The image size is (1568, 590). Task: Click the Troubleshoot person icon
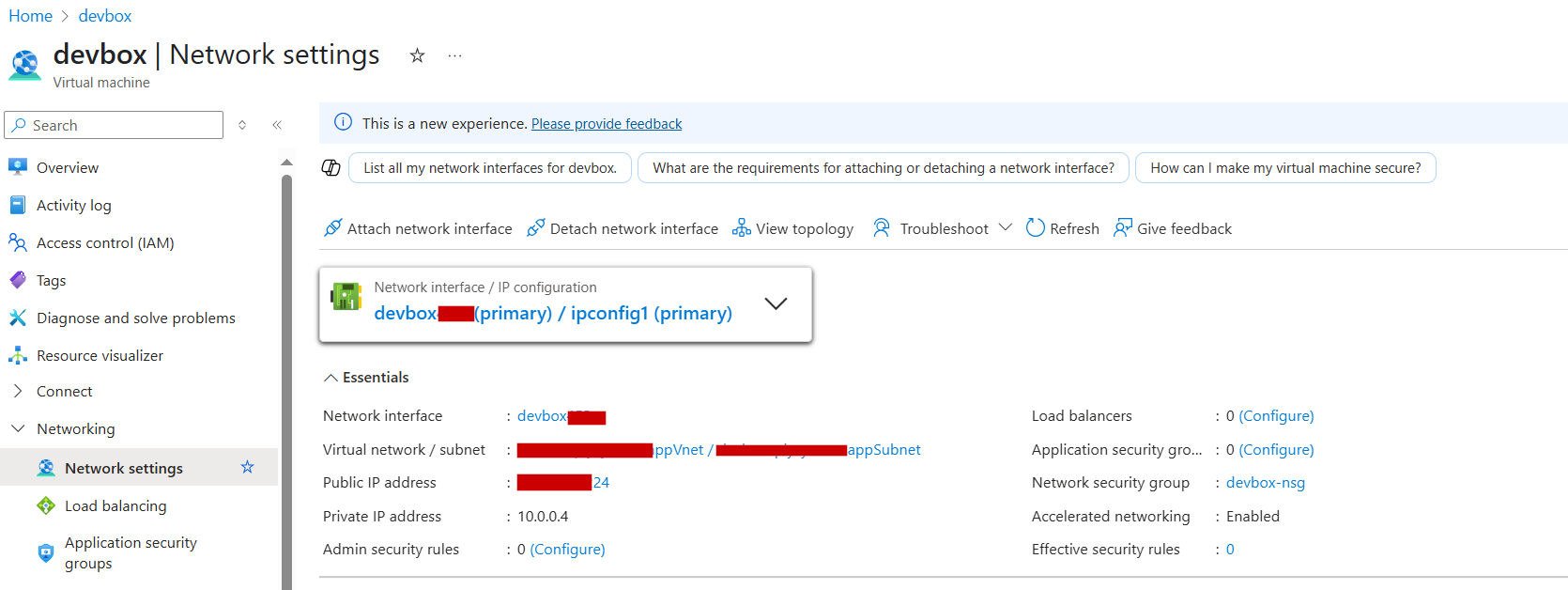[x=881, y=227]
